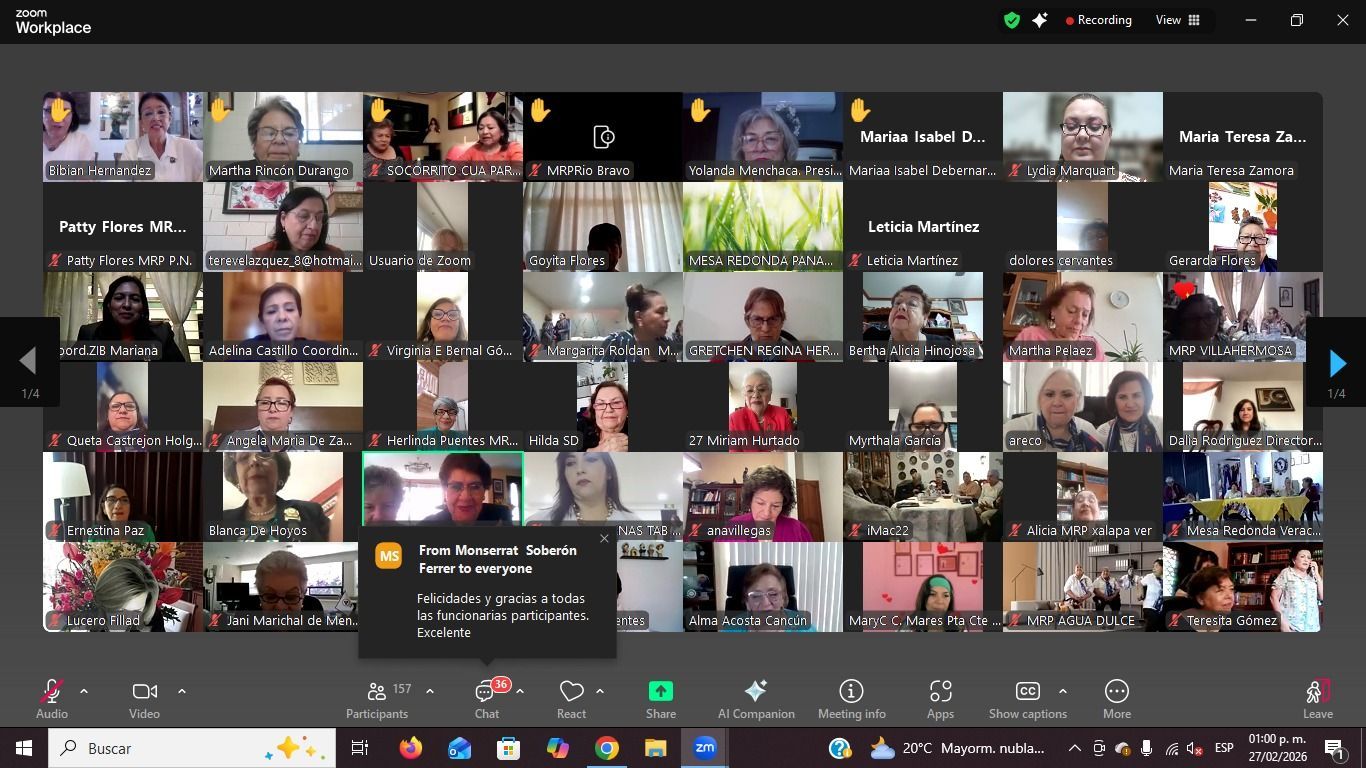Open Outlook from taskbar
The height and width of the screenshot is (768, 1366).
459,748
